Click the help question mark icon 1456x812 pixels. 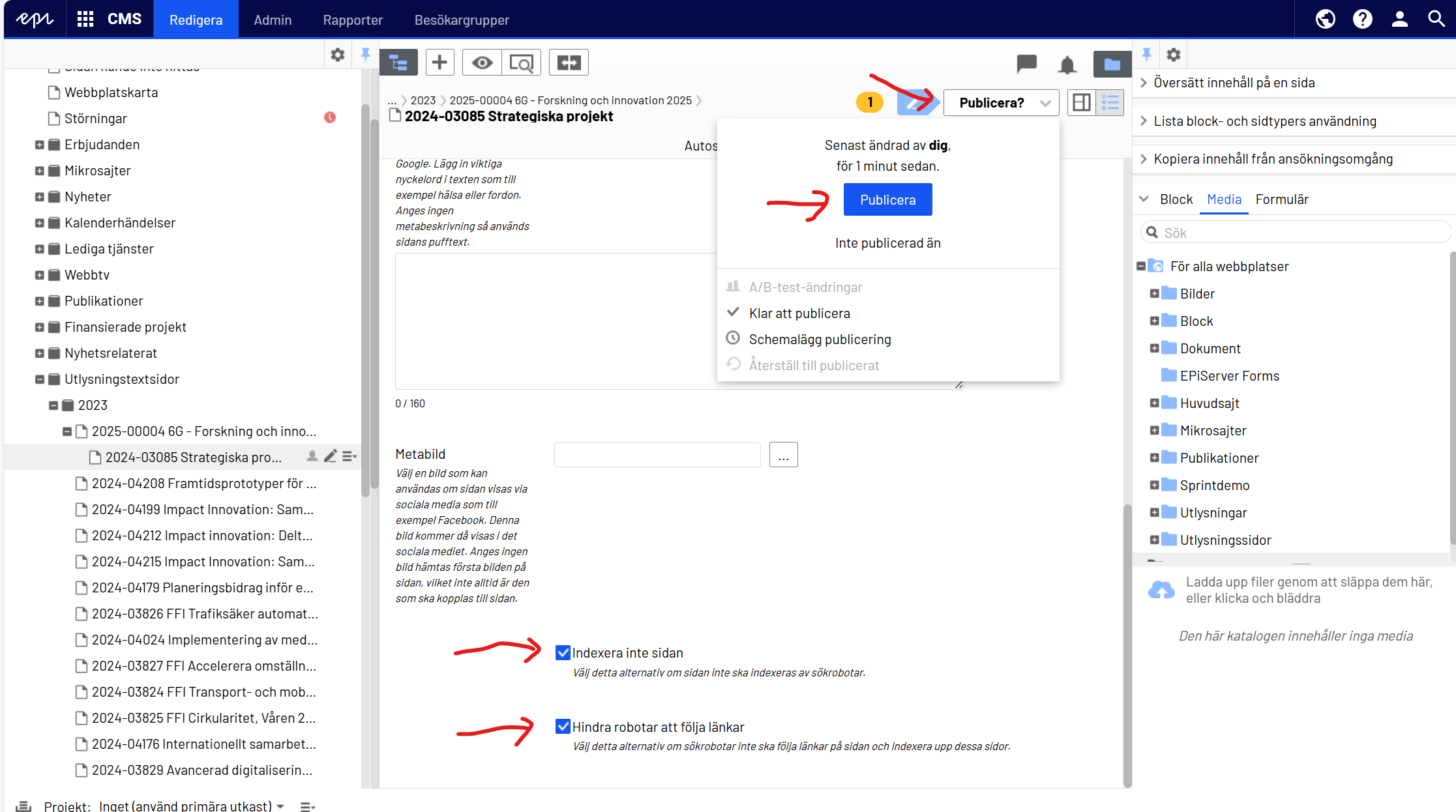(x=1362, y=19)
